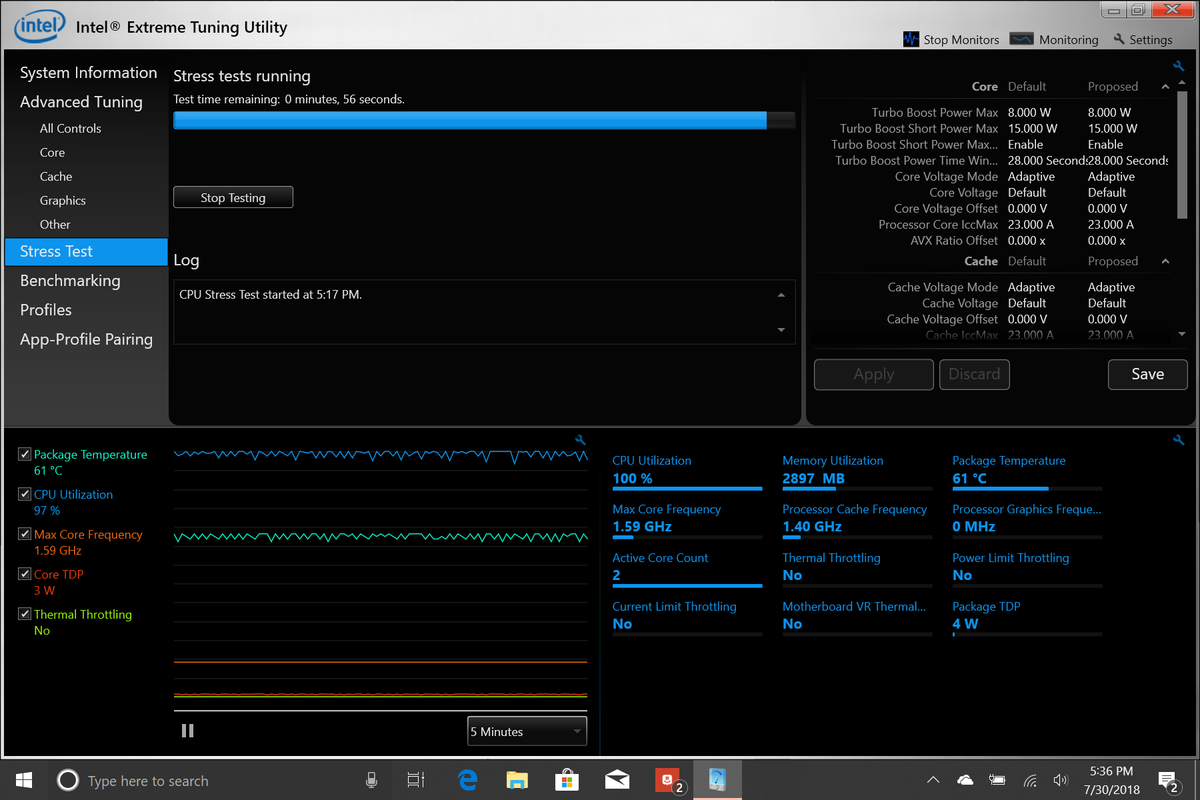Collapse the Core settings section
The width and height of the screenshot is (1200, 800).
(1165, 87)
